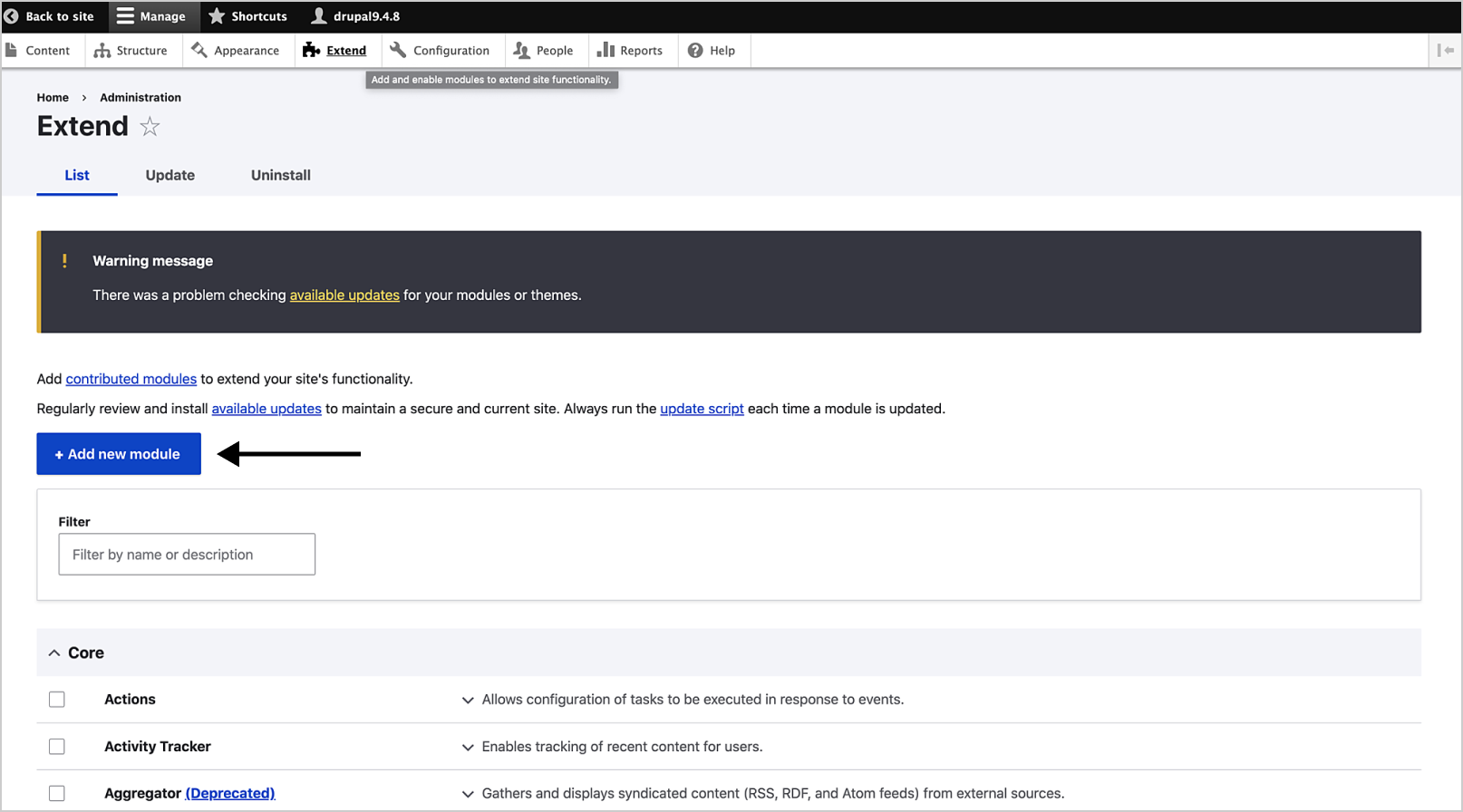Click the Content page icon in toolbar
This screenshot has height=812, width=1463.
point(12,51)
